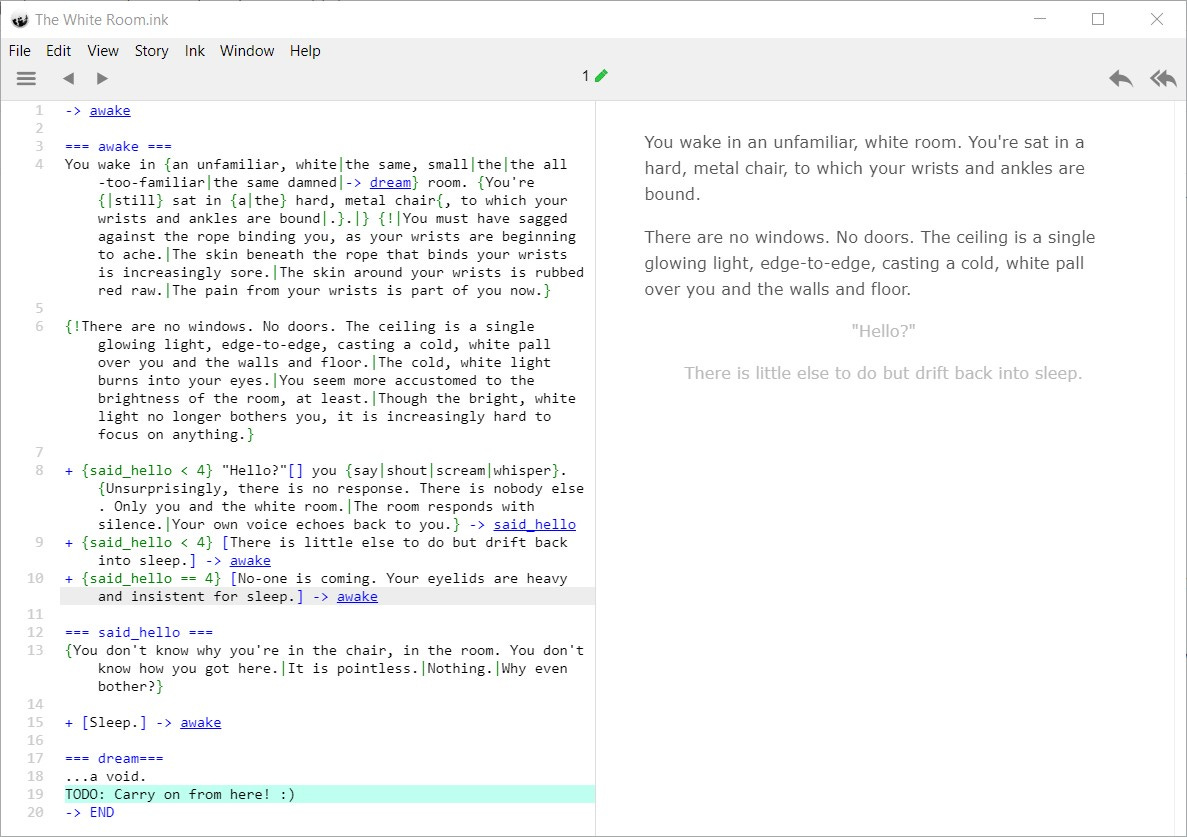Click the Inky cat icon in the title bar
This screenshot has width=1187, height=837.
[20, 18]
